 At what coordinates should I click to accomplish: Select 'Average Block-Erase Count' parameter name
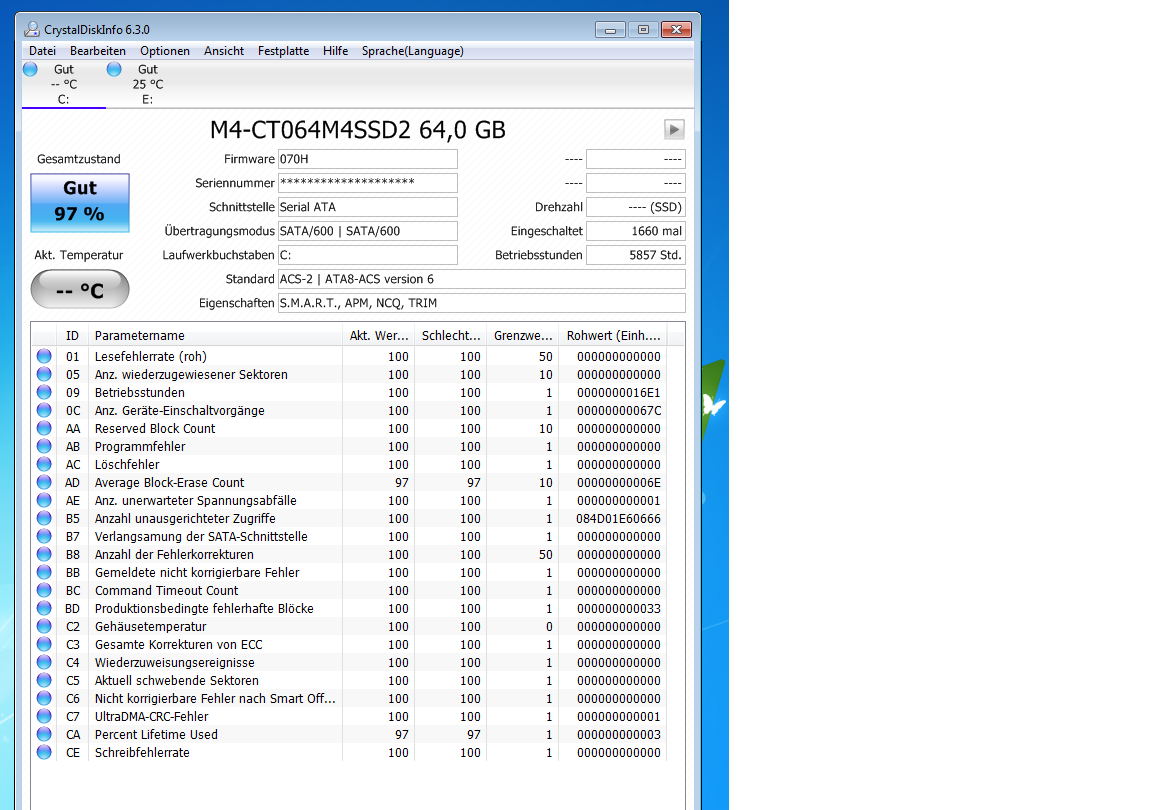point(169,482)
